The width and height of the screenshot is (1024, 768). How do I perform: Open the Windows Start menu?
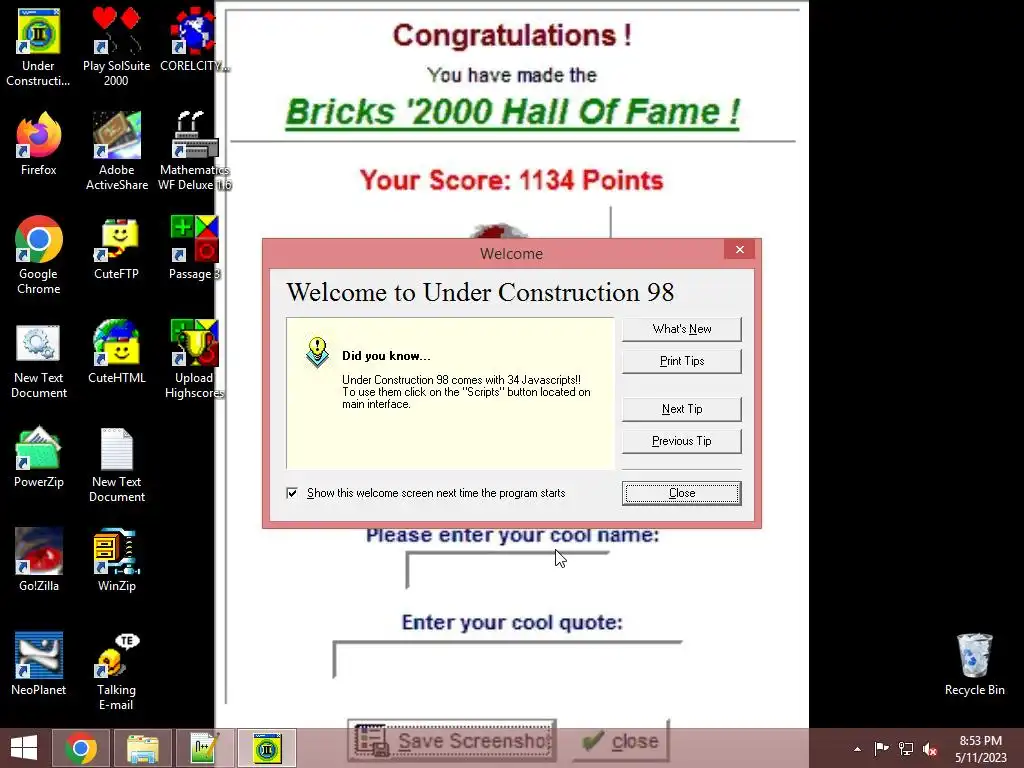pyautogui.click(x=24, y=748)
